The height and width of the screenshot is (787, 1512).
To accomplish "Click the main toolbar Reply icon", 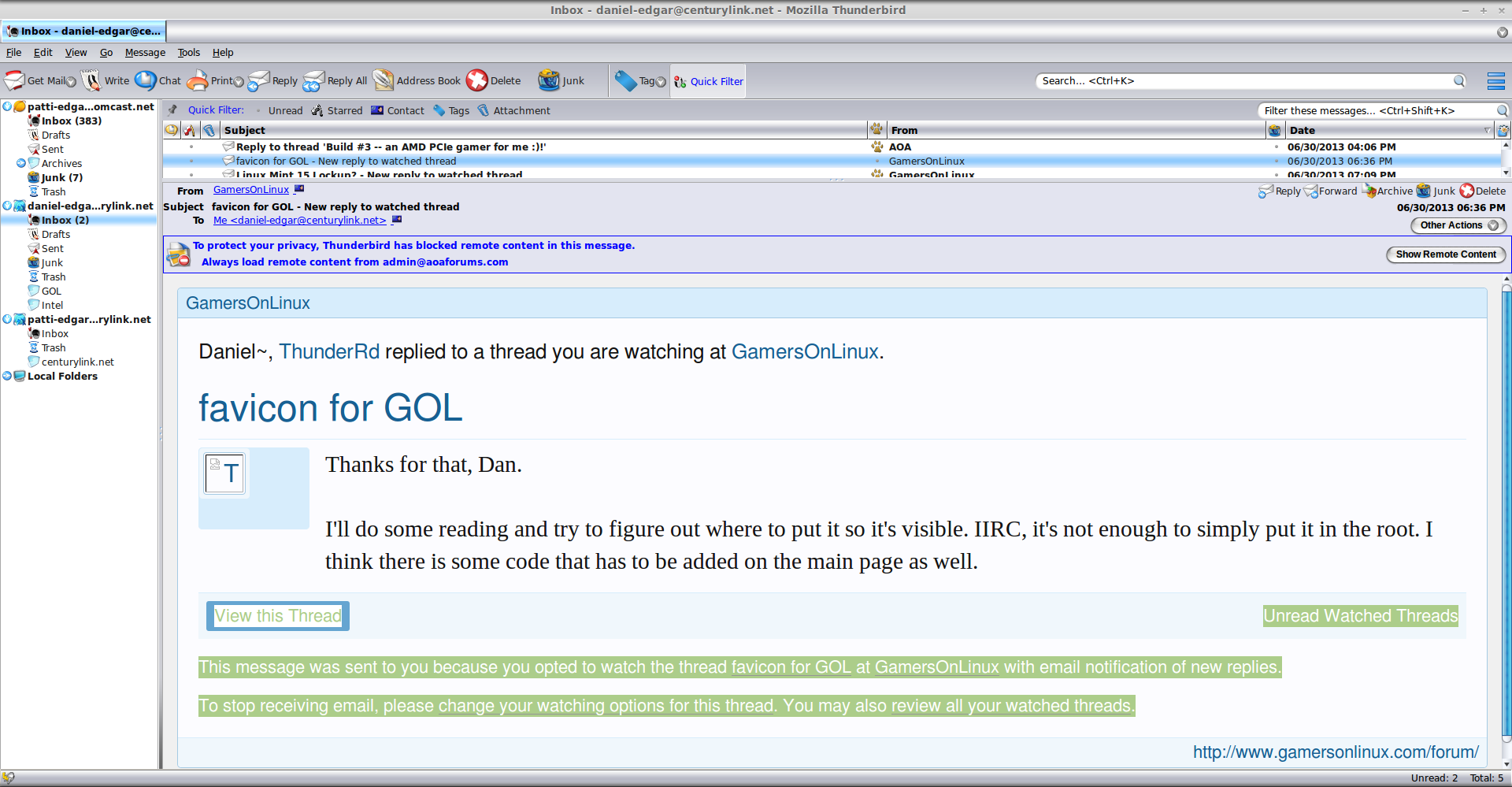I will tap(259, 80).
